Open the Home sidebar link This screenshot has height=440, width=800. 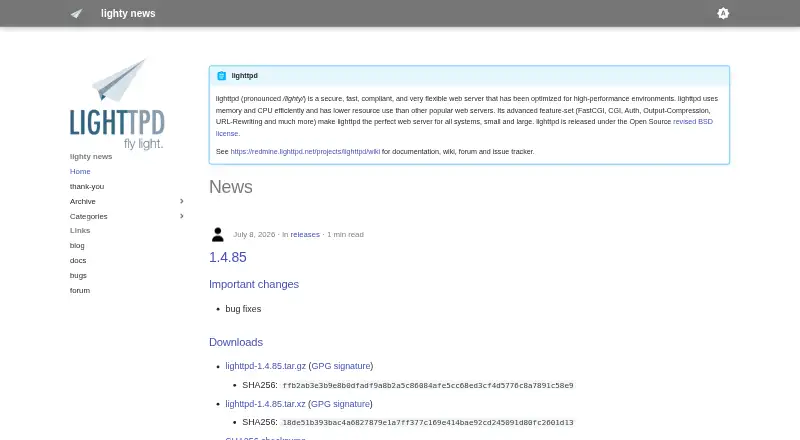coord(80,172)
